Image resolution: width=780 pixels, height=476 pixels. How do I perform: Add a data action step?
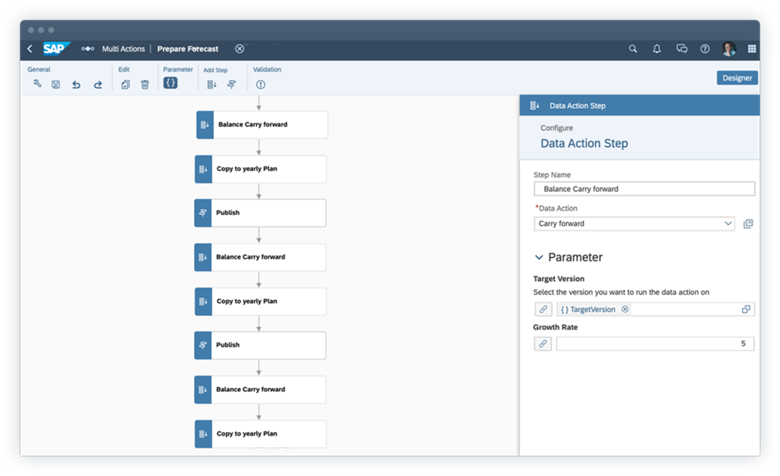211,85
